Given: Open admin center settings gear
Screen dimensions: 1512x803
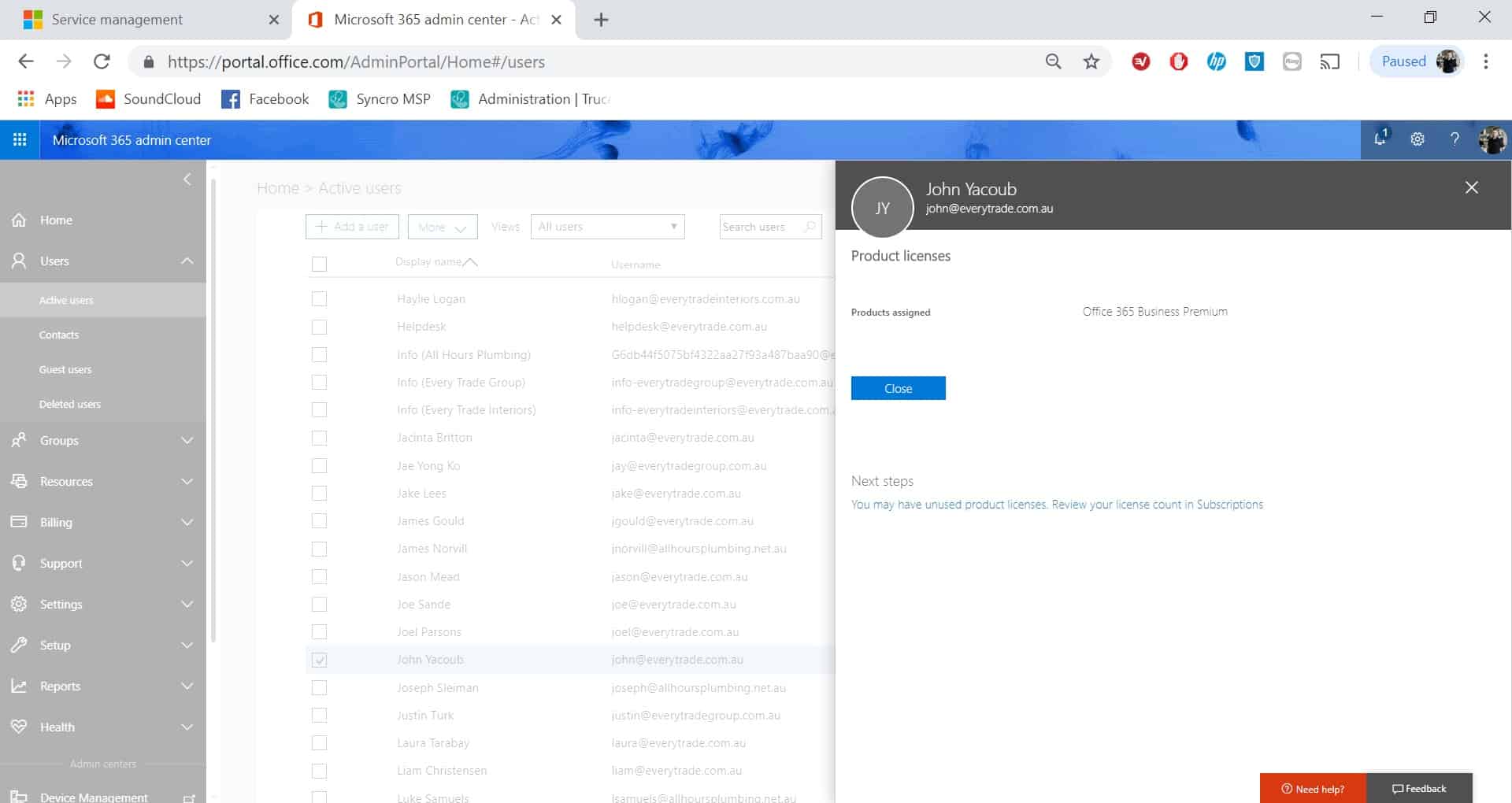Looking at the screenshot, I should [1417, 139].
